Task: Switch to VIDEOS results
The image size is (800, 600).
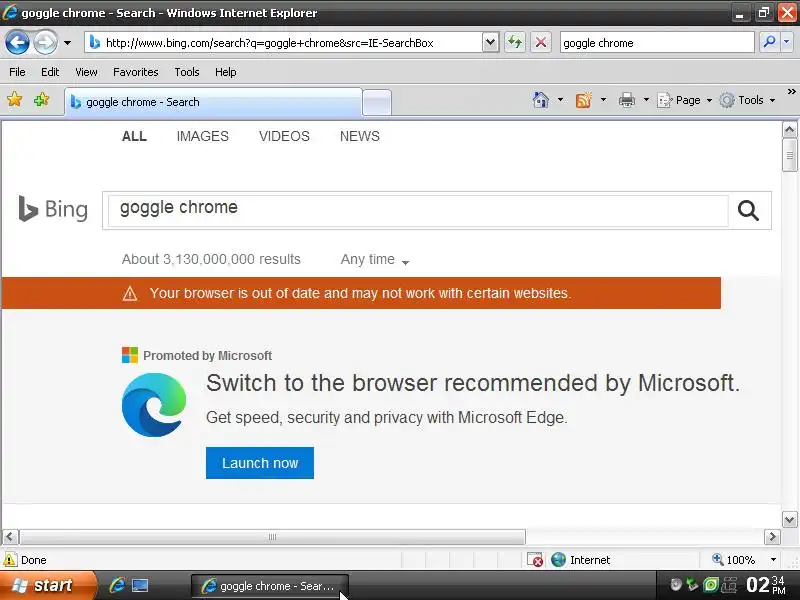Action: 284,136
